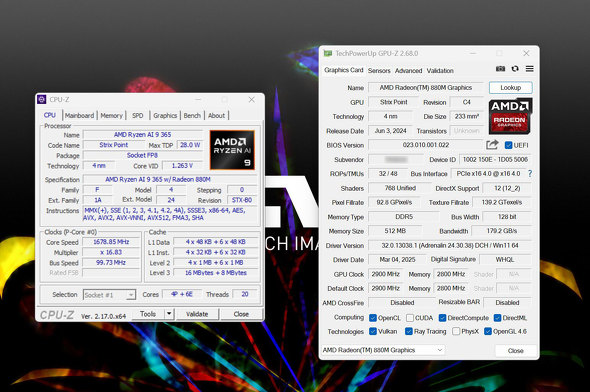This screenshot has width=590, height=392.
Task: Click the Die Size value 233 mm²
Action: [x=467, y=117]
